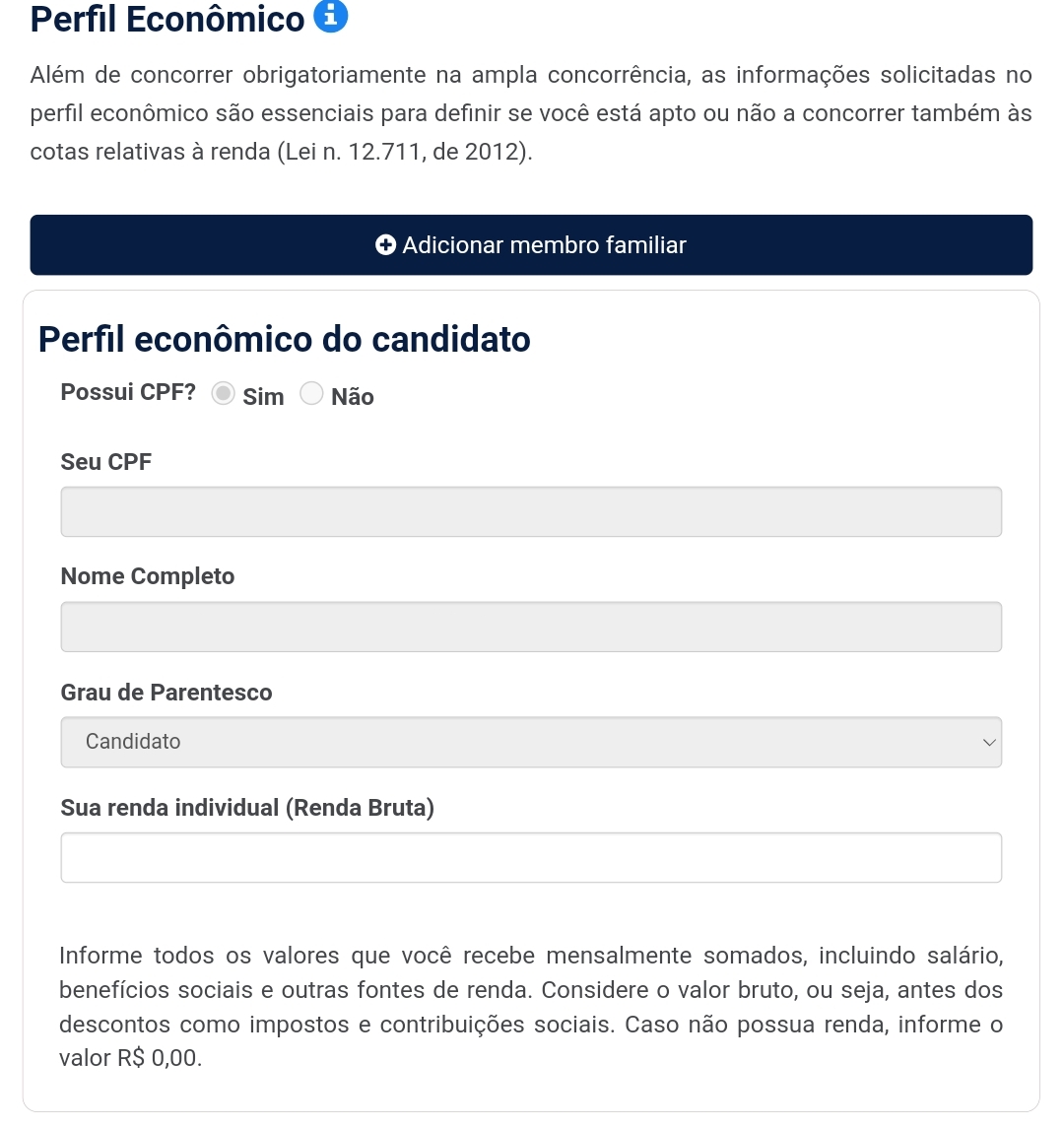Focus the Renda Bruta input box
The height and width of the screenshot is (1128, 1064).
tap(531, 858)
